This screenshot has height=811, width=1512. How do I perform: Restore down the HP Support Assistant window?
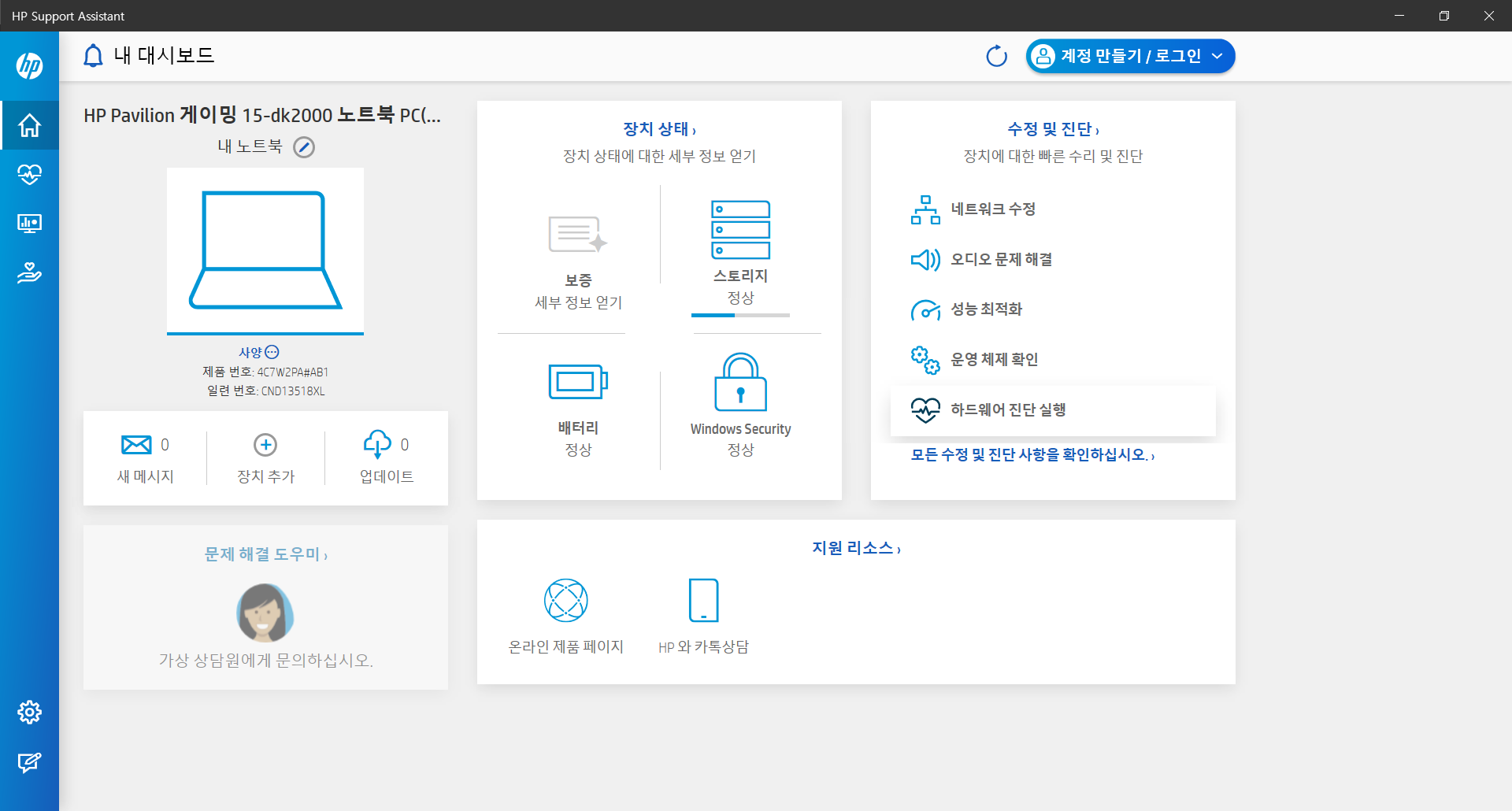[x=1444, y=16]
